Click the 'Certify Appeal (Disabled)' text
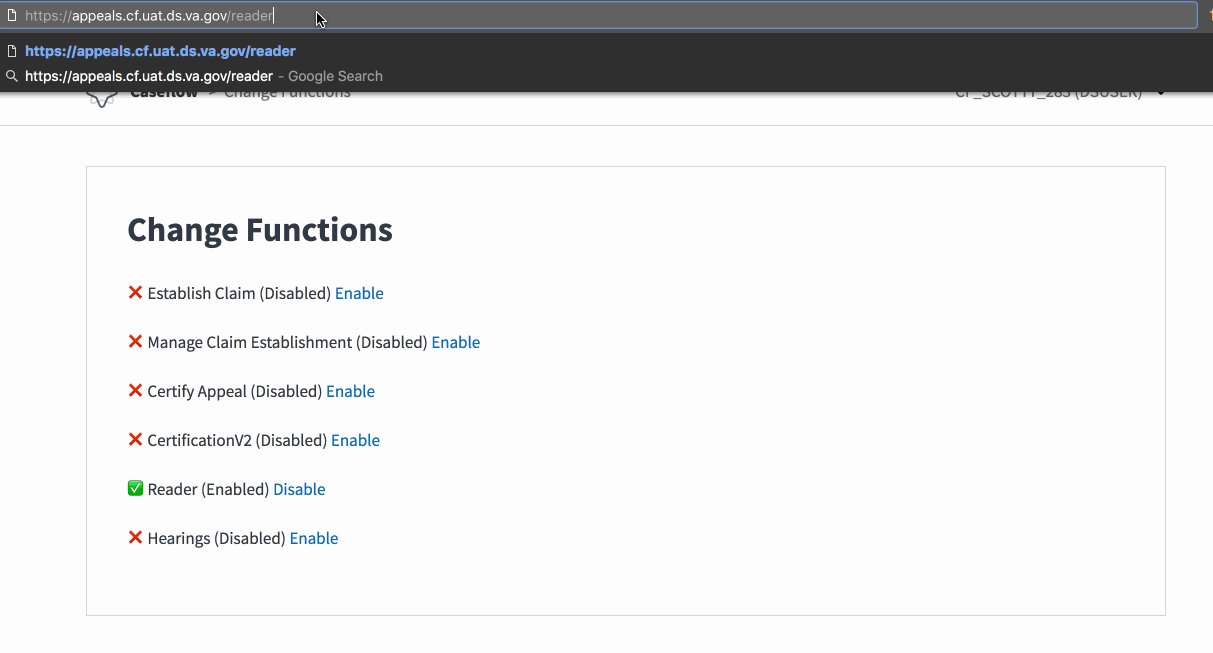The image size is (1213, 653). [x=235, y=391]
